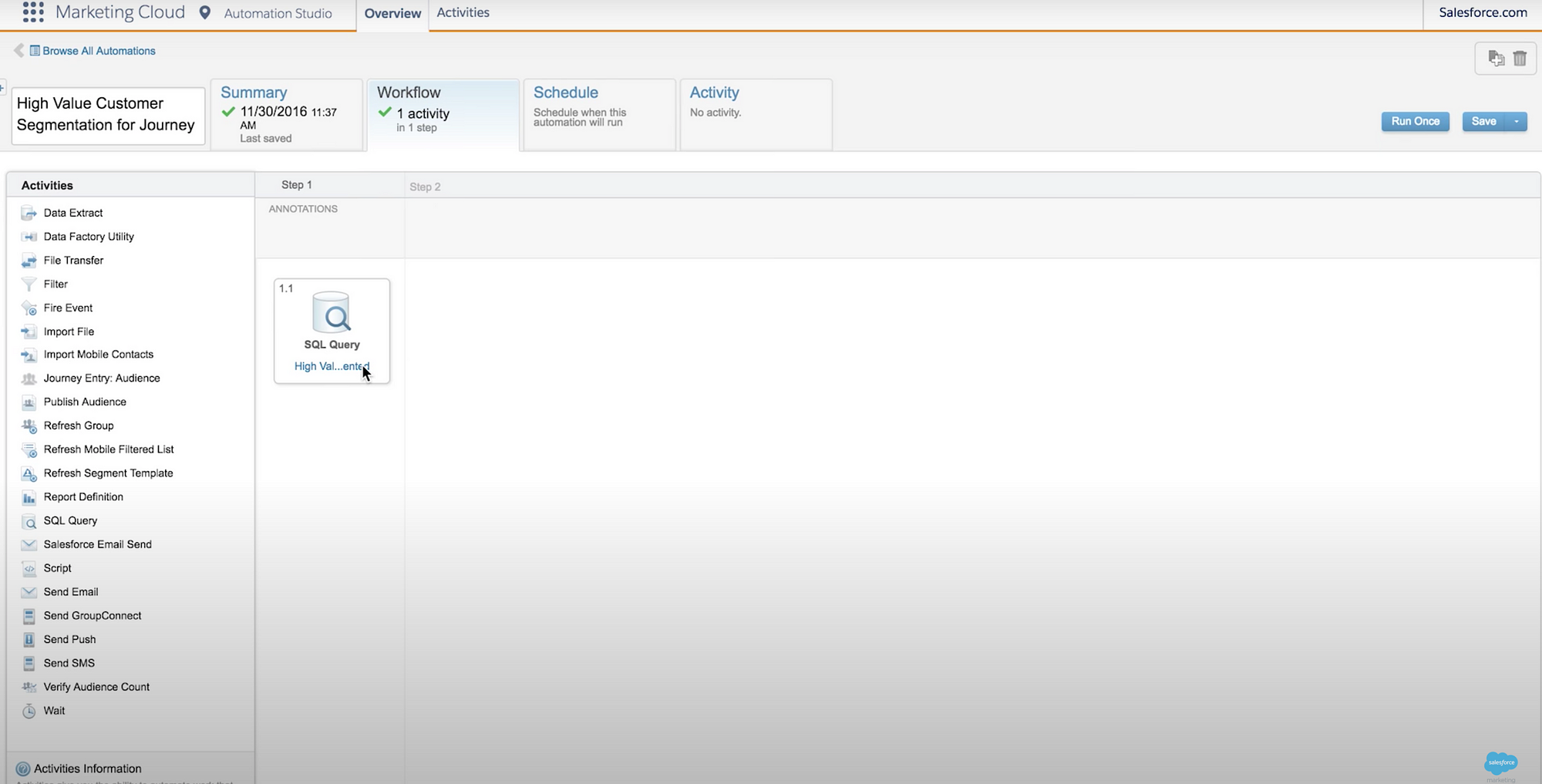Click the trash delete icon
This screenshot has height=784, width=1542.
tap(1520, 59)
